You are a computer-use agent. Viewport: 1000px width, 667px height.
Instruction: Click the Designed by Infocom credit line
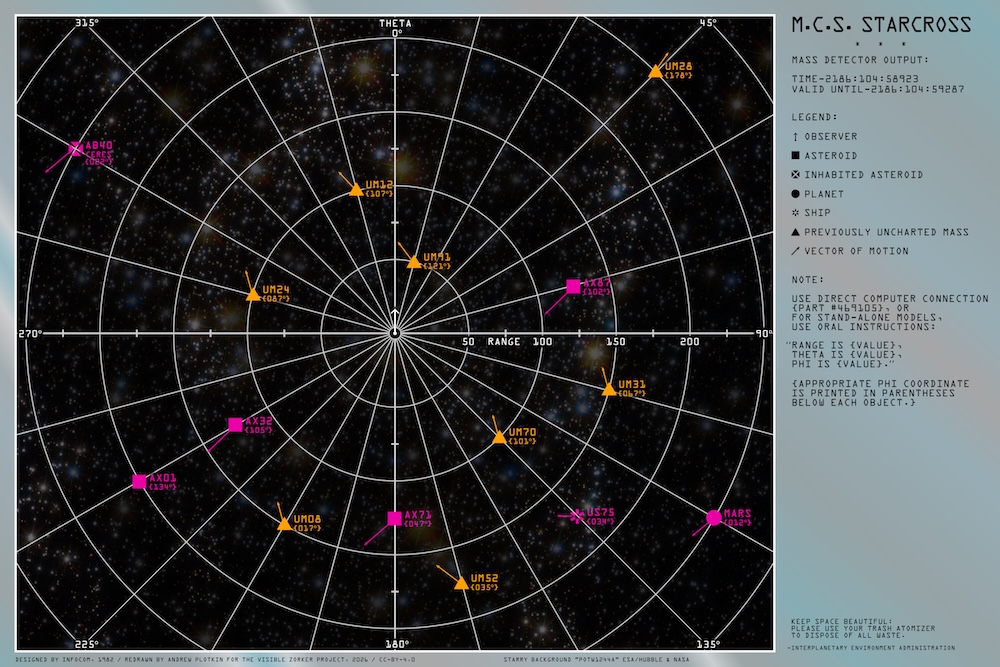[215, 659]
